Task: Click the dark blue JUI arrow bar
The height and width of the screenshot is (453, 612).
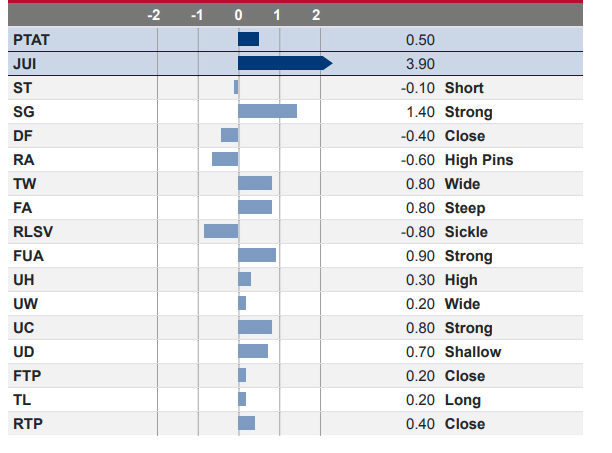Action: point(284,63)
